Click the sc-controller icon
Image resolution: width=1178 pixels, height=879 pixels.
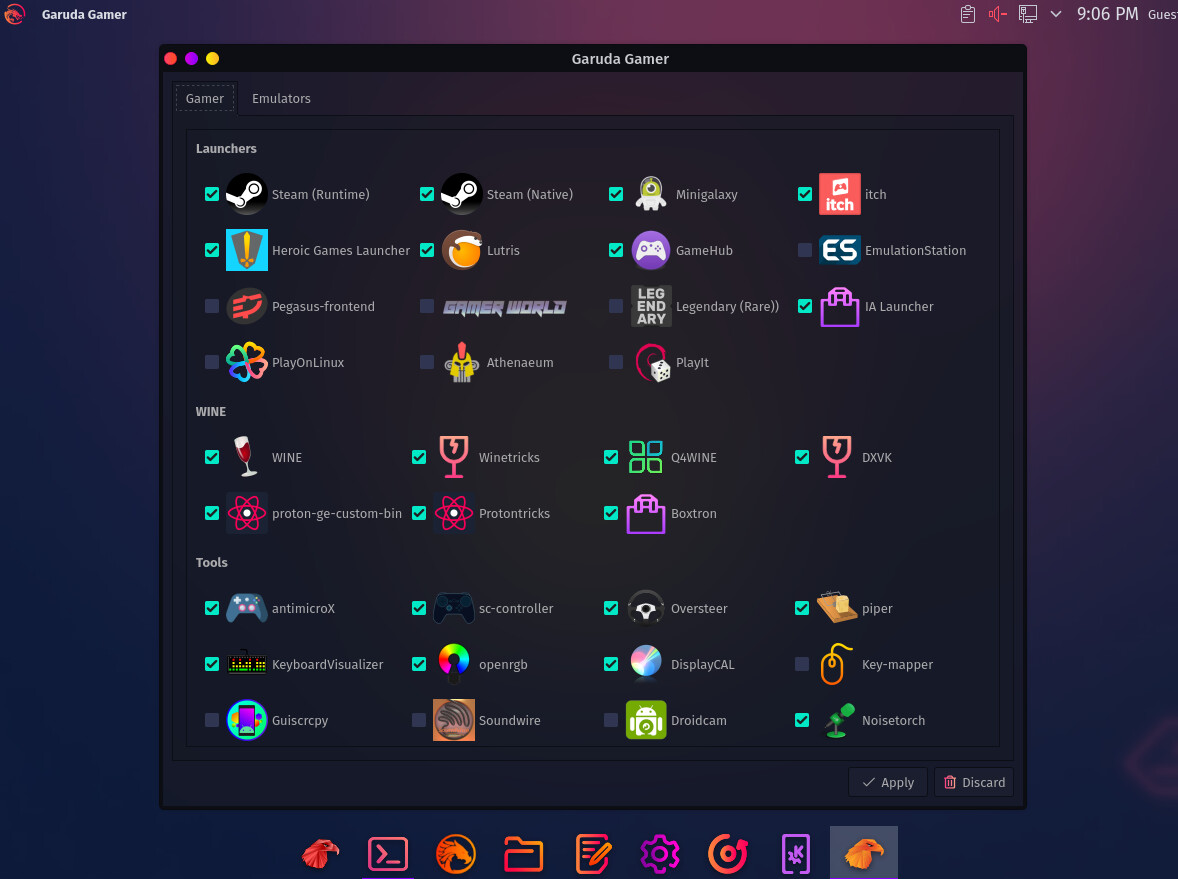[454, 608]
